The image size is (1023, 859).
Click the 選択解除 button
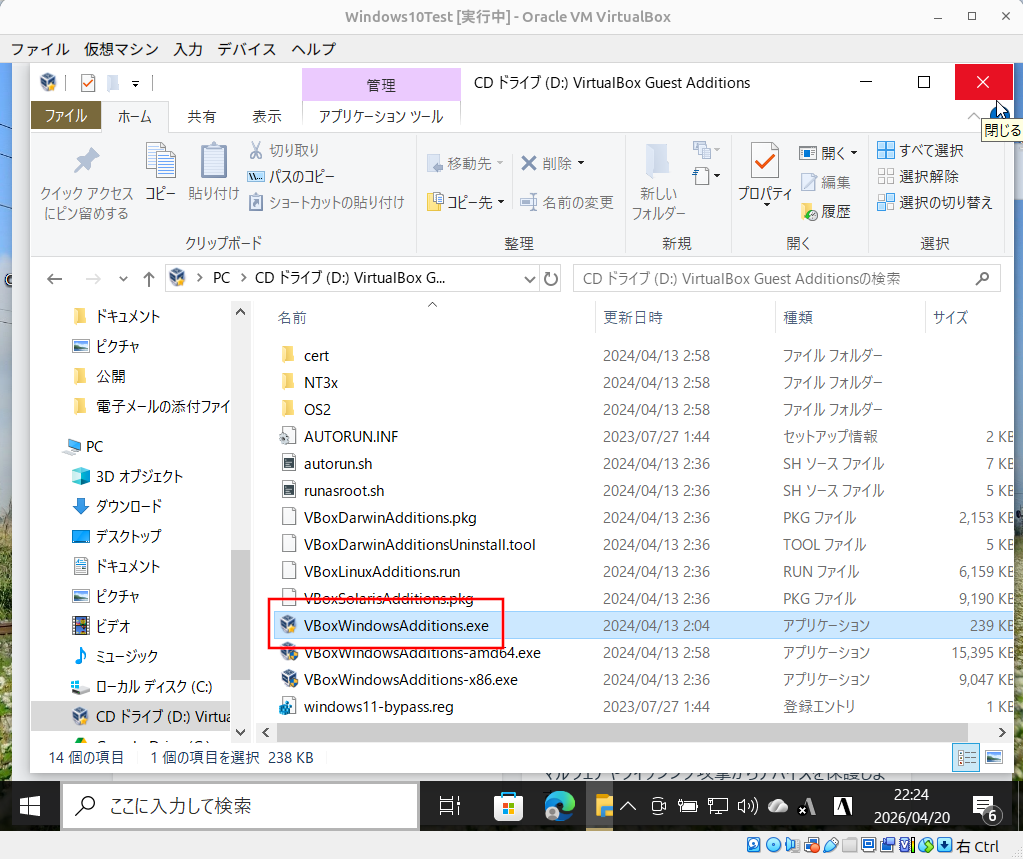point(918,176)
